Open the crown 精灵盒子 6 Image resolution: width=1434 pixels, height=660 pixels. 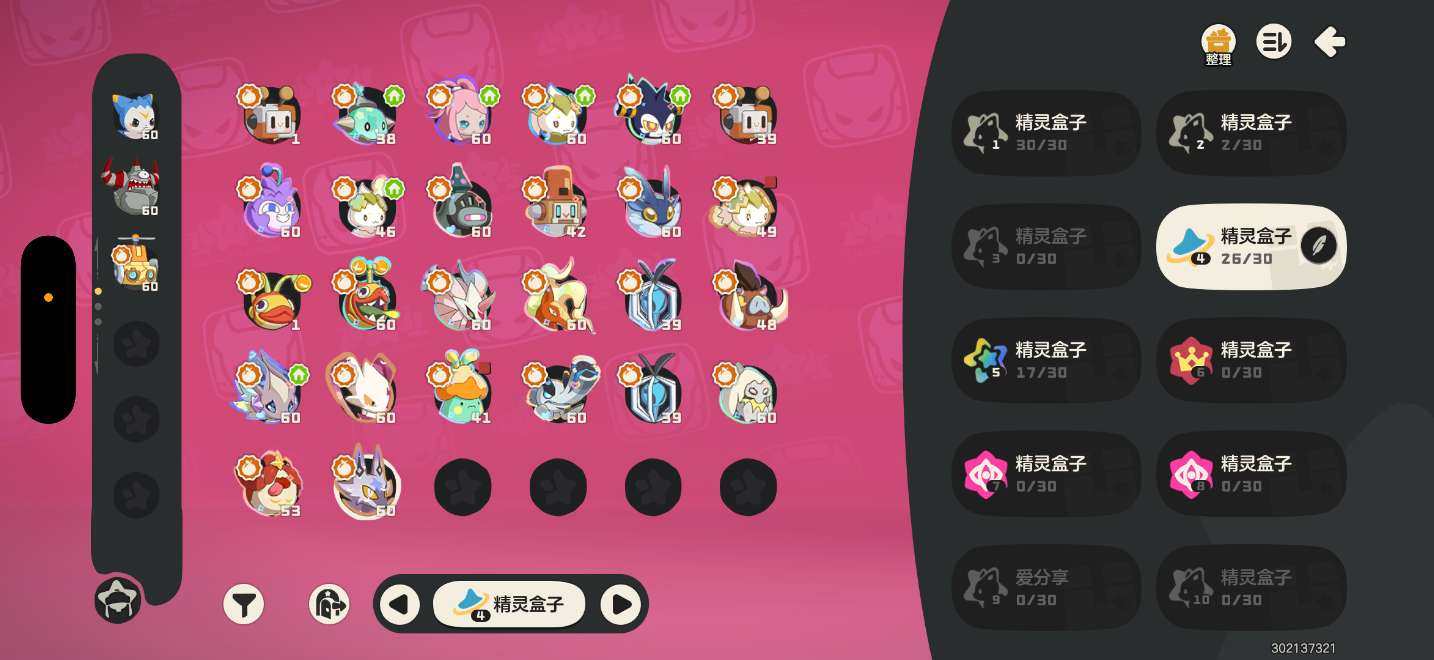tap(1251, 361)
